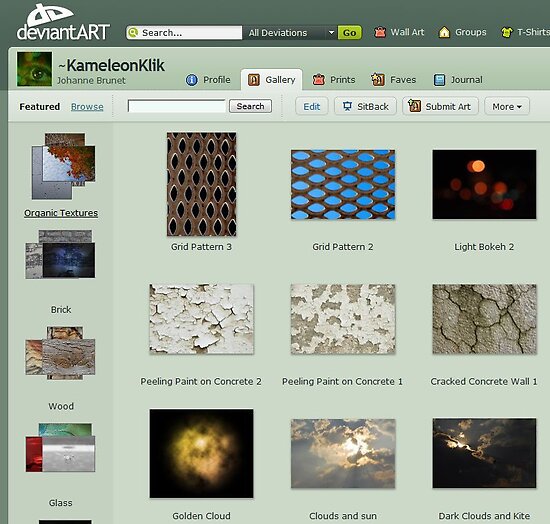The image size is (550, 524).
Task: Click the Prints tab icon
Action: pyautogui.click(x=318, y=80)
